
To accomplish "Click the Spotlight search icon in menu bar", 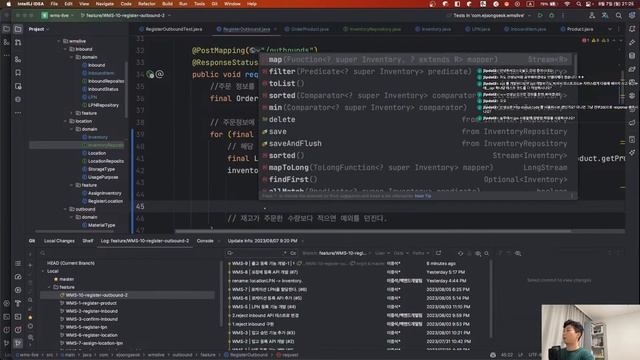I will pos(578,4).
